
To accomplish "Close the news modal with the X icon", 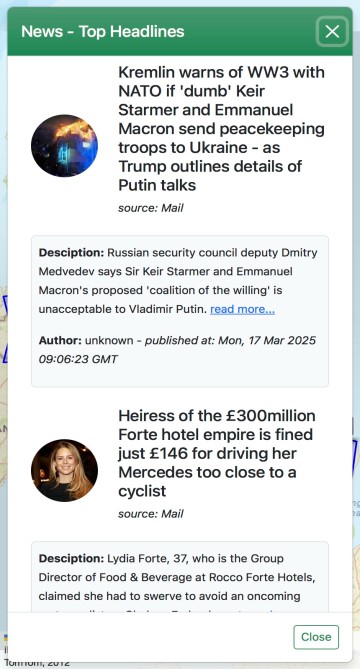I will (x=332, y=31).
